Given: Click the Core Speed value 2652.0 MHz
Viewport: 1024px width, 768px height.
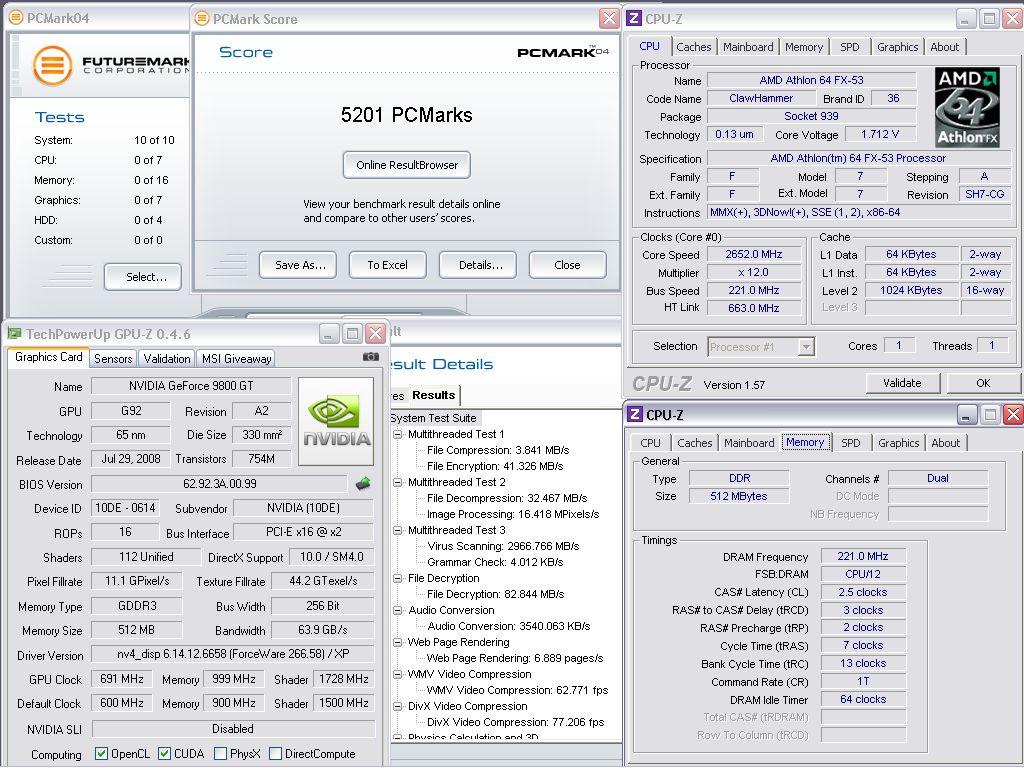Looking at the screenshot, I should pos(754,254).
